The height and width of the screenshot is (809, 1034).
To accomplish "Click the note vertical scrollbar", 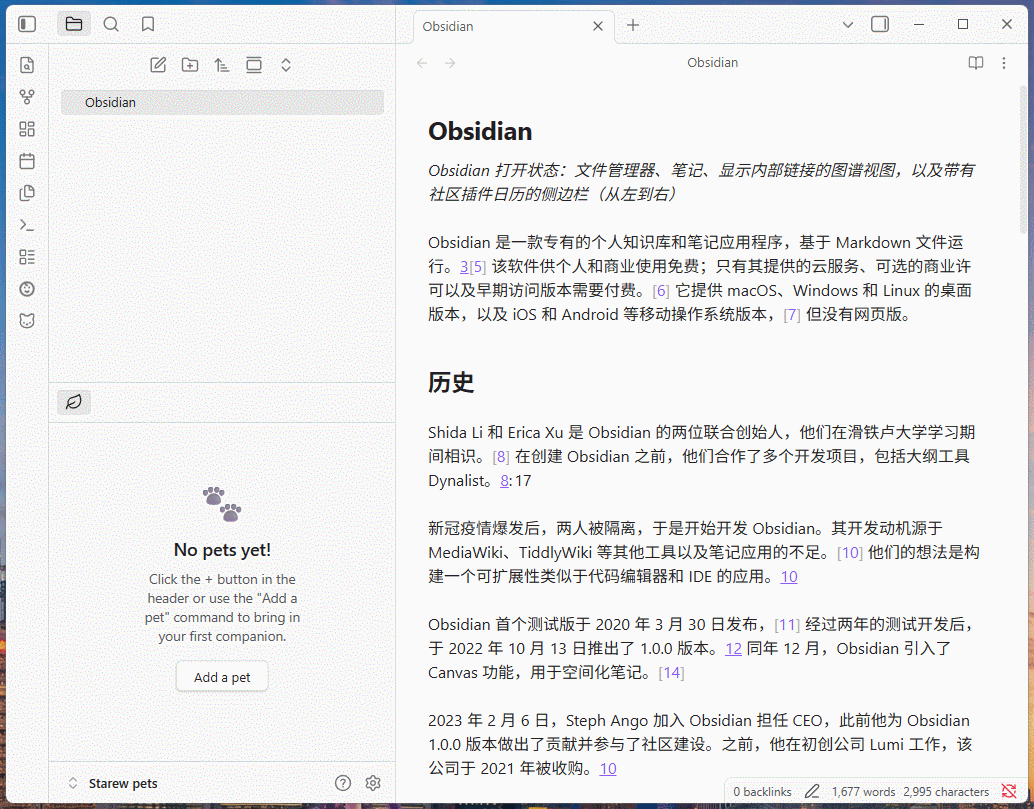I will (1025, 160).
